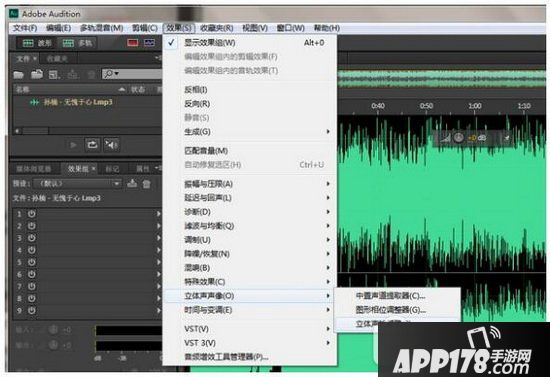The width and height of the screenshot is (550, 377).
Task: Open the 降噪/恢复(N) submenu
Action: [x=250, y=254]
